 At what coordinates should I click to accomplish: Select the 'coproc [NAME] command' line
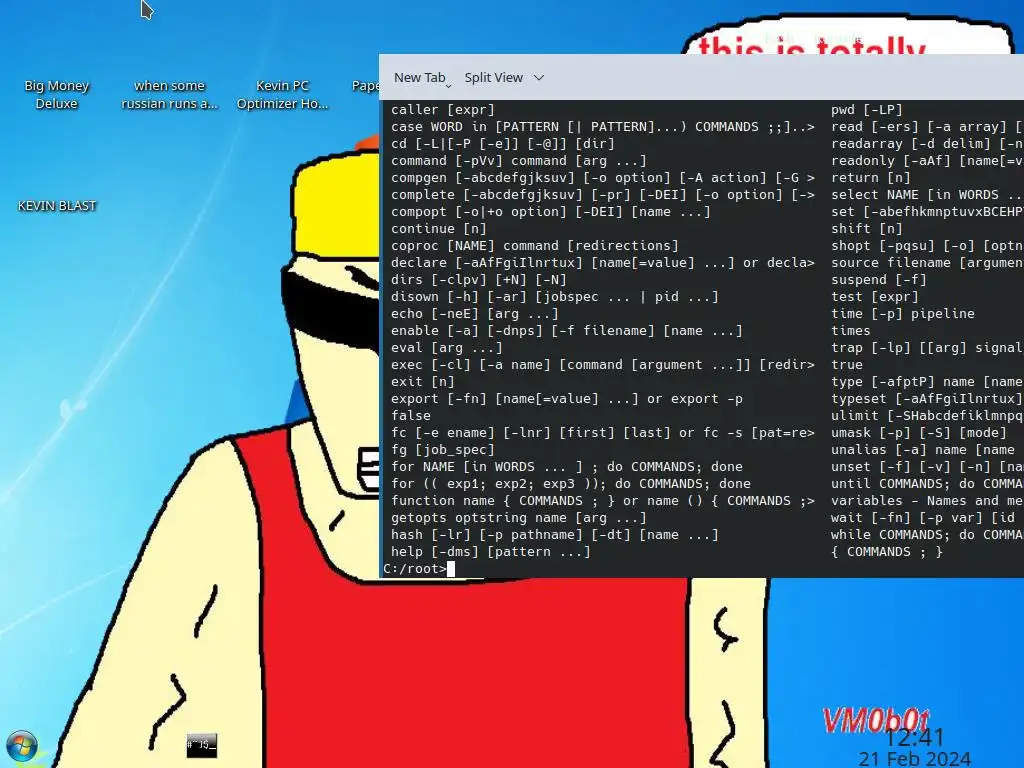pyautogui.click(x=535, y=246)
